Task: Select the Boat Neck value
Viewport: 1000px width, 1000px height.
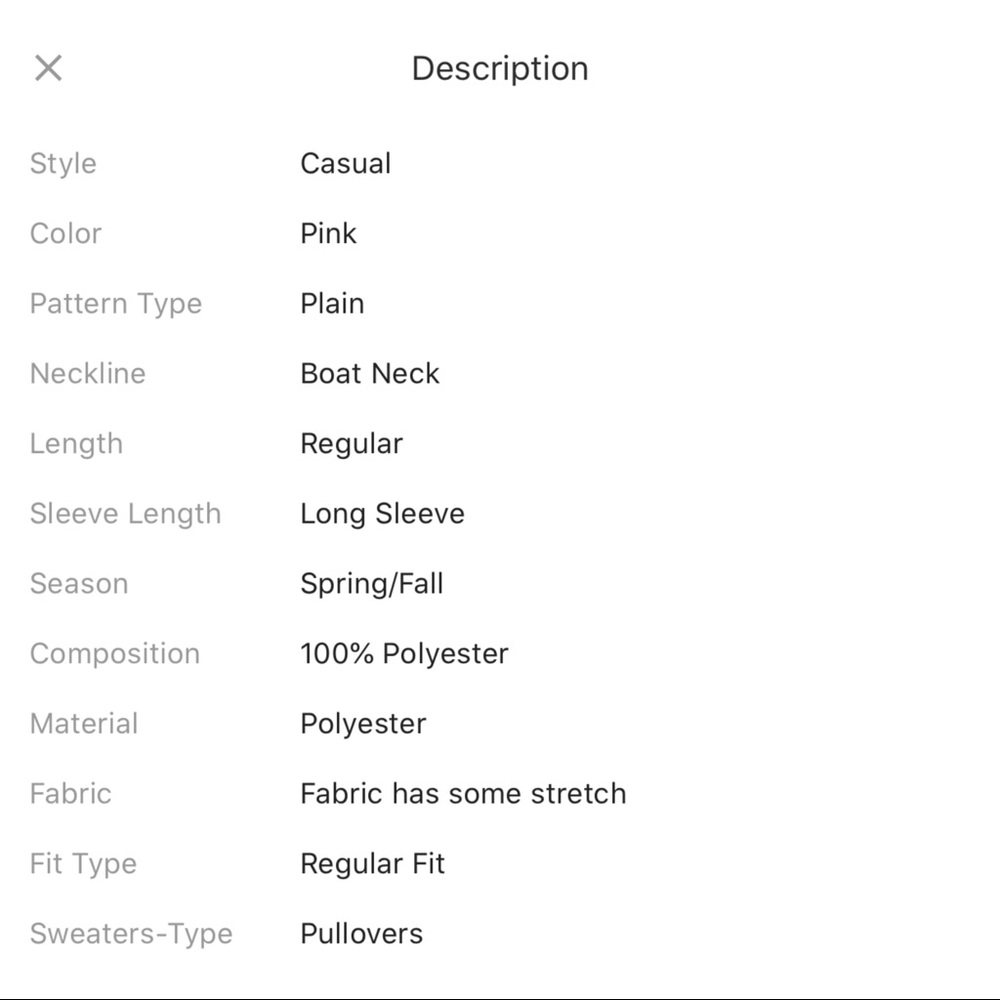Action: pos(370,374)
